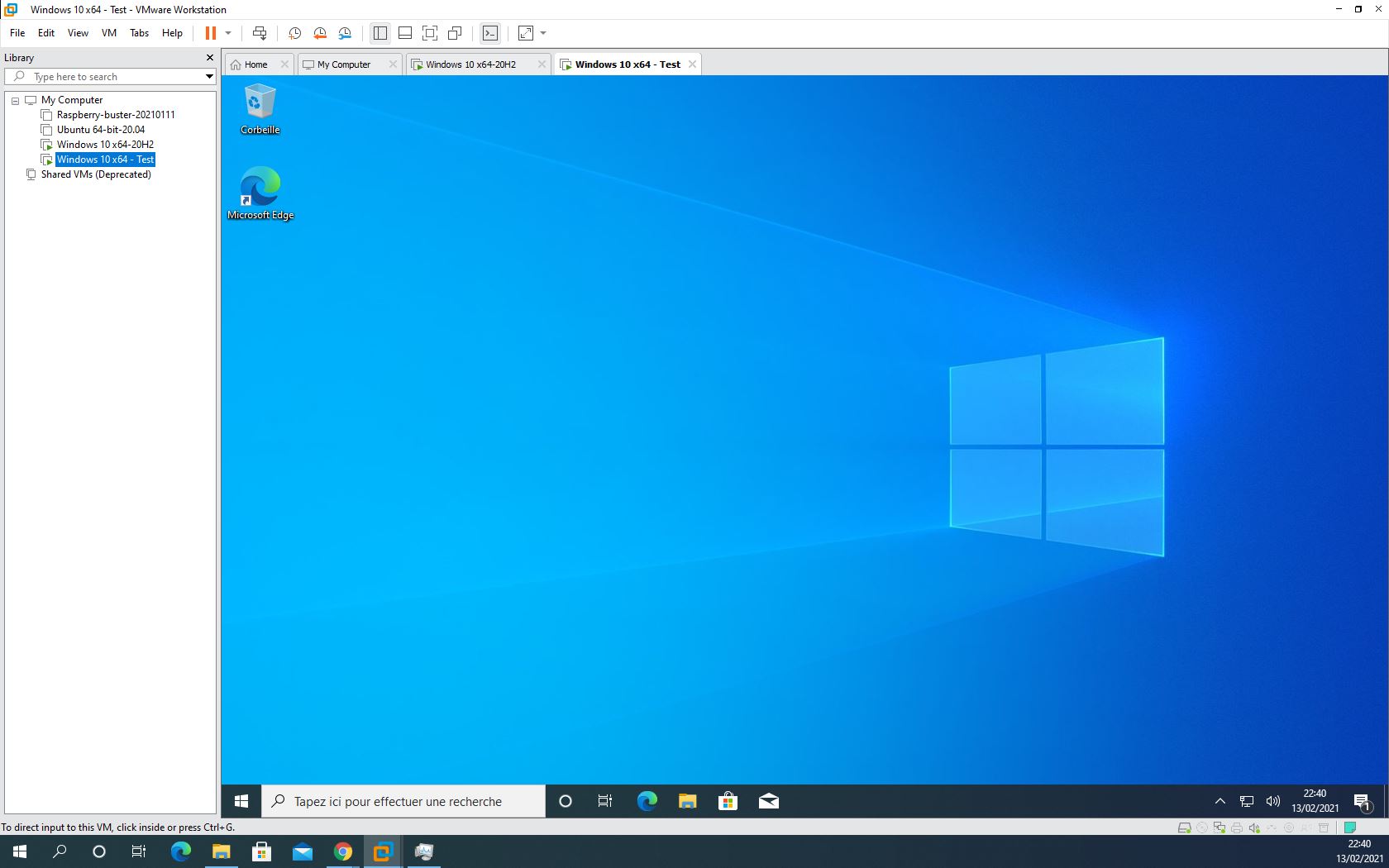Click guest clock showing 13/02/2021
The image size is (1389, 868).
(x=1315, y=801)
